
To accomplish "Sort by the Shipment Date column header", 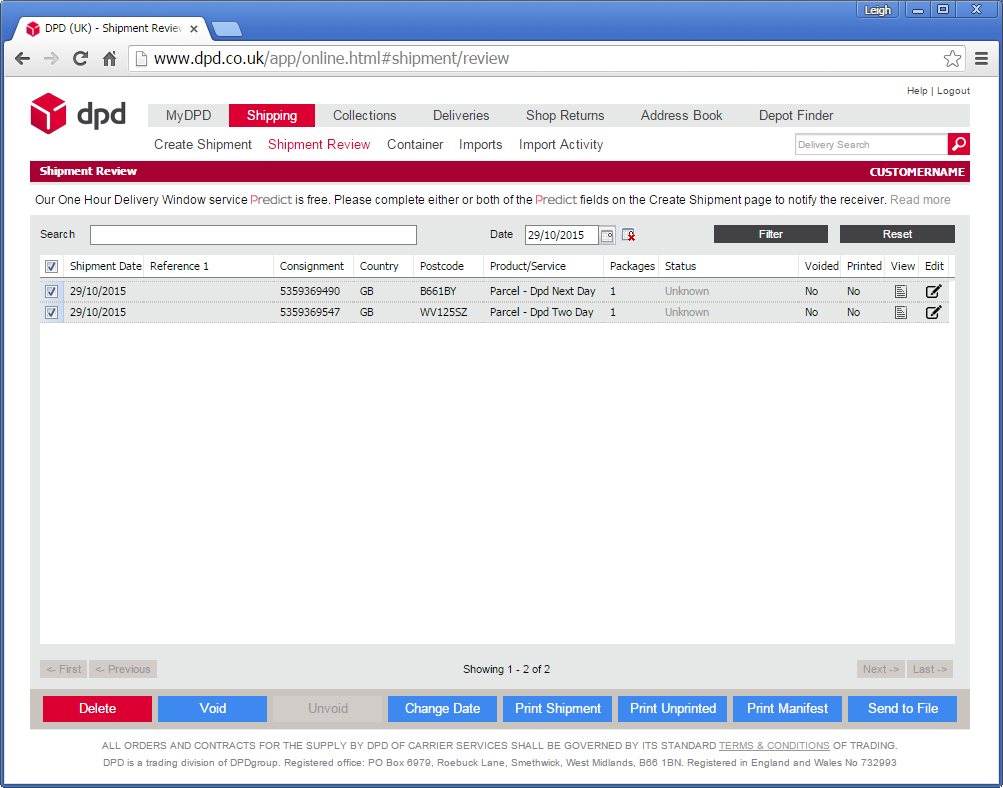I will click(106, 267).
